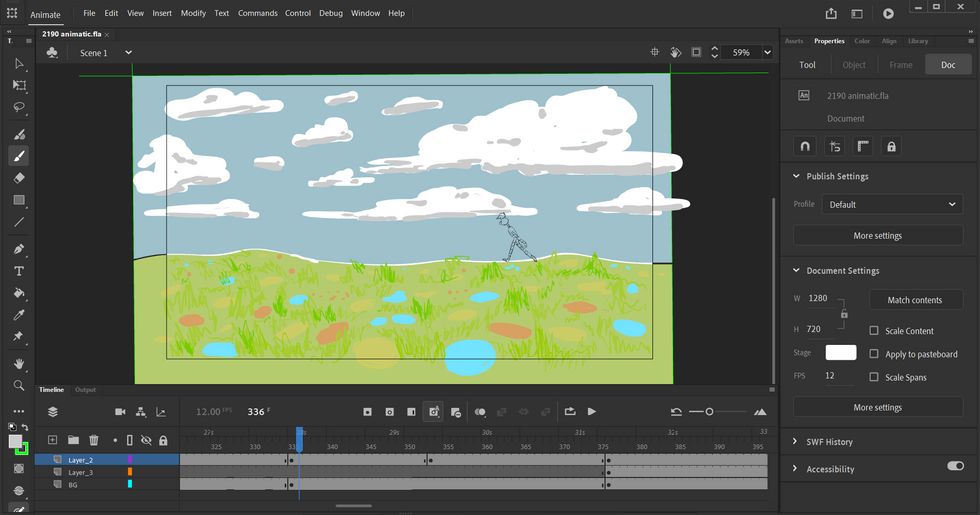Insert a blank keyframe
Viewport: 980px width, 515px height.
point(389,412)
